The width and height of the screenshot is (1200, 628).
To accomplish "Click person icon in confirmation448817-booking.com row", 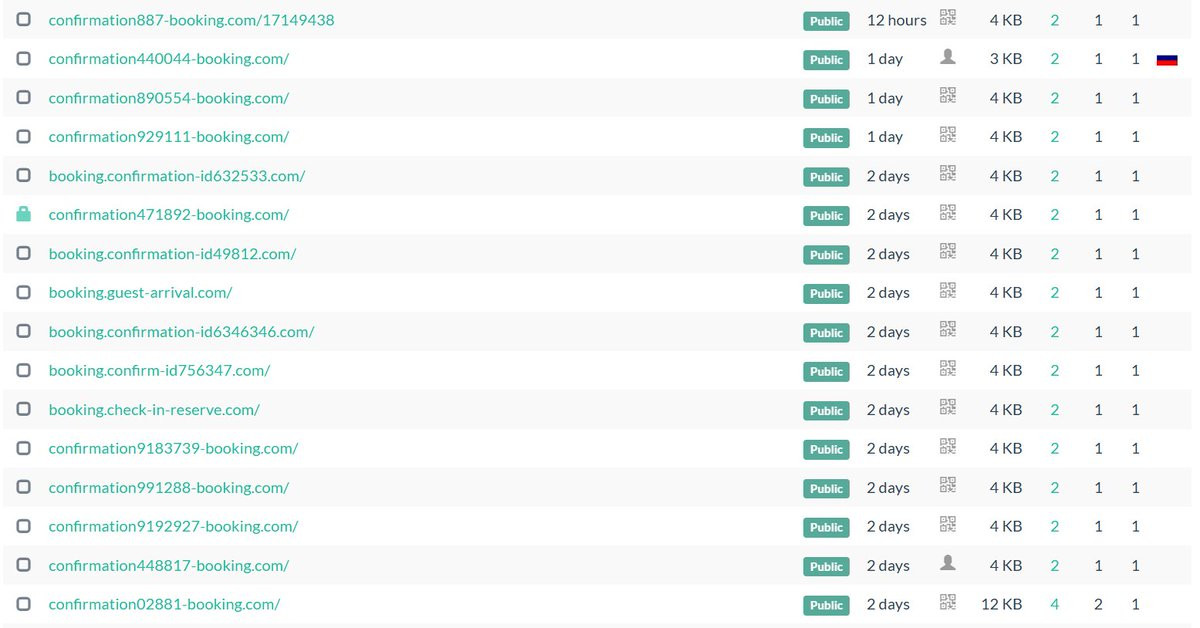I will [x=948, y=564].
